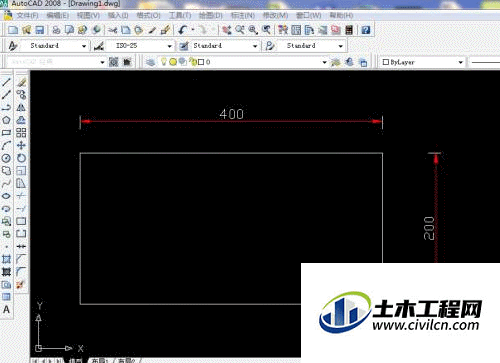Select the Erase modify tool
The width and height of the screenshot is (500, 363).
click(x=21, y=82)
